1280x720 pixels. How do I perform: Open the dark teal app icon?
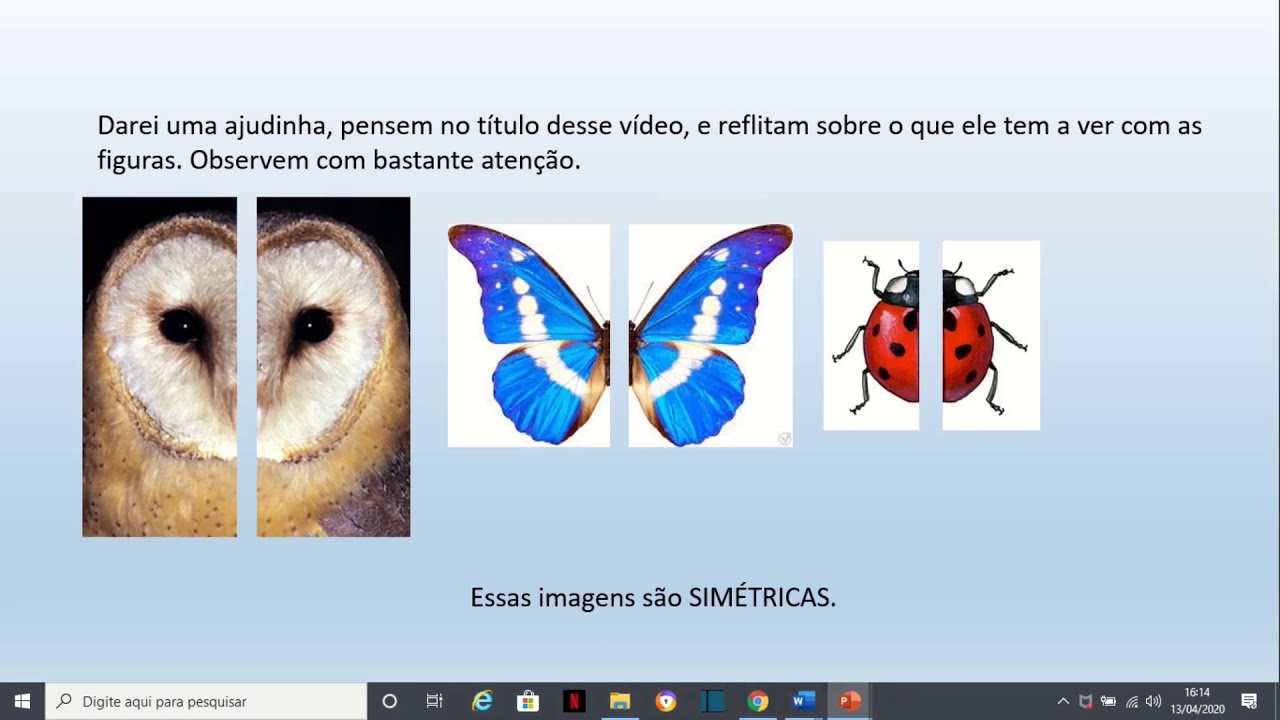click(712, 701)
